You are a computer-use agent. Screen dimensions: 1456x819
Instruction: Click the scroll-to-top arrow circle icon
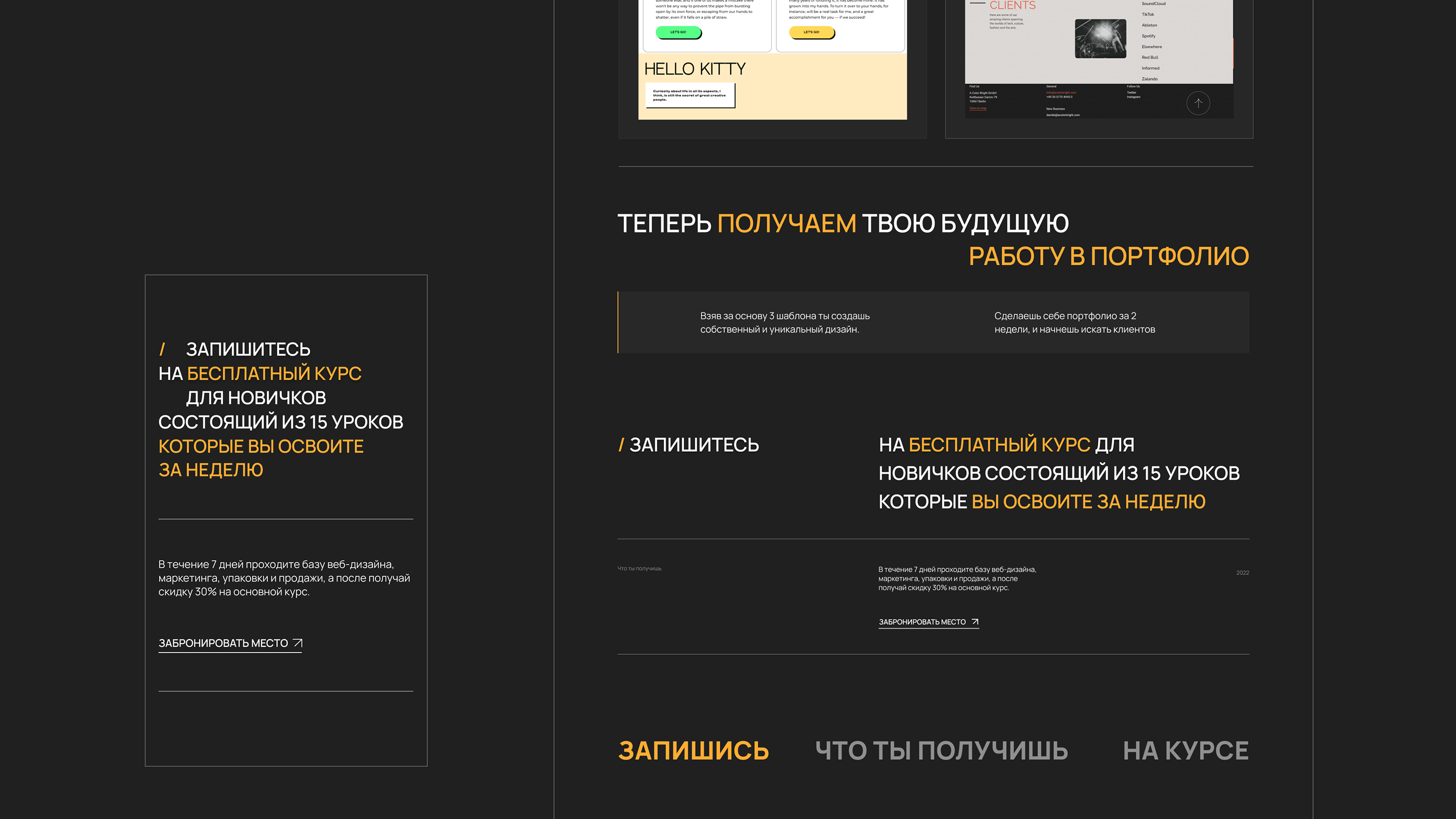pyautogui.click(x=1198, y=103)
